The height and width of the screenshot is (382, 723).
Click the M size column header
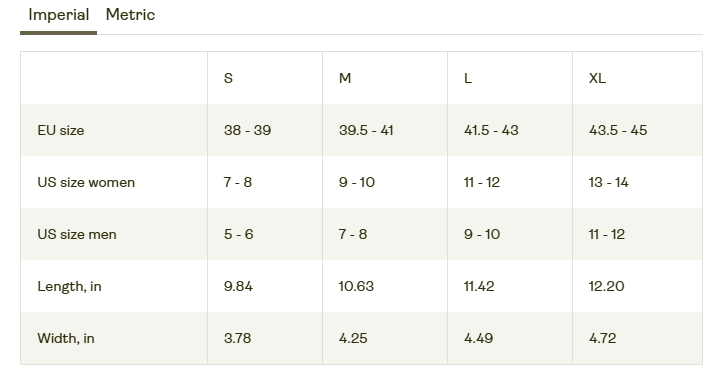tap(345, 78)
